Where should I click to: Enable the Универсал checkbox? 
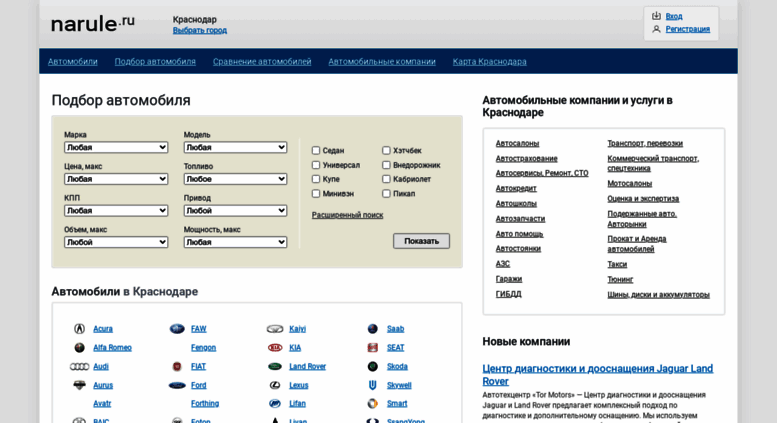pyautogui.click(x=316, y=165)
